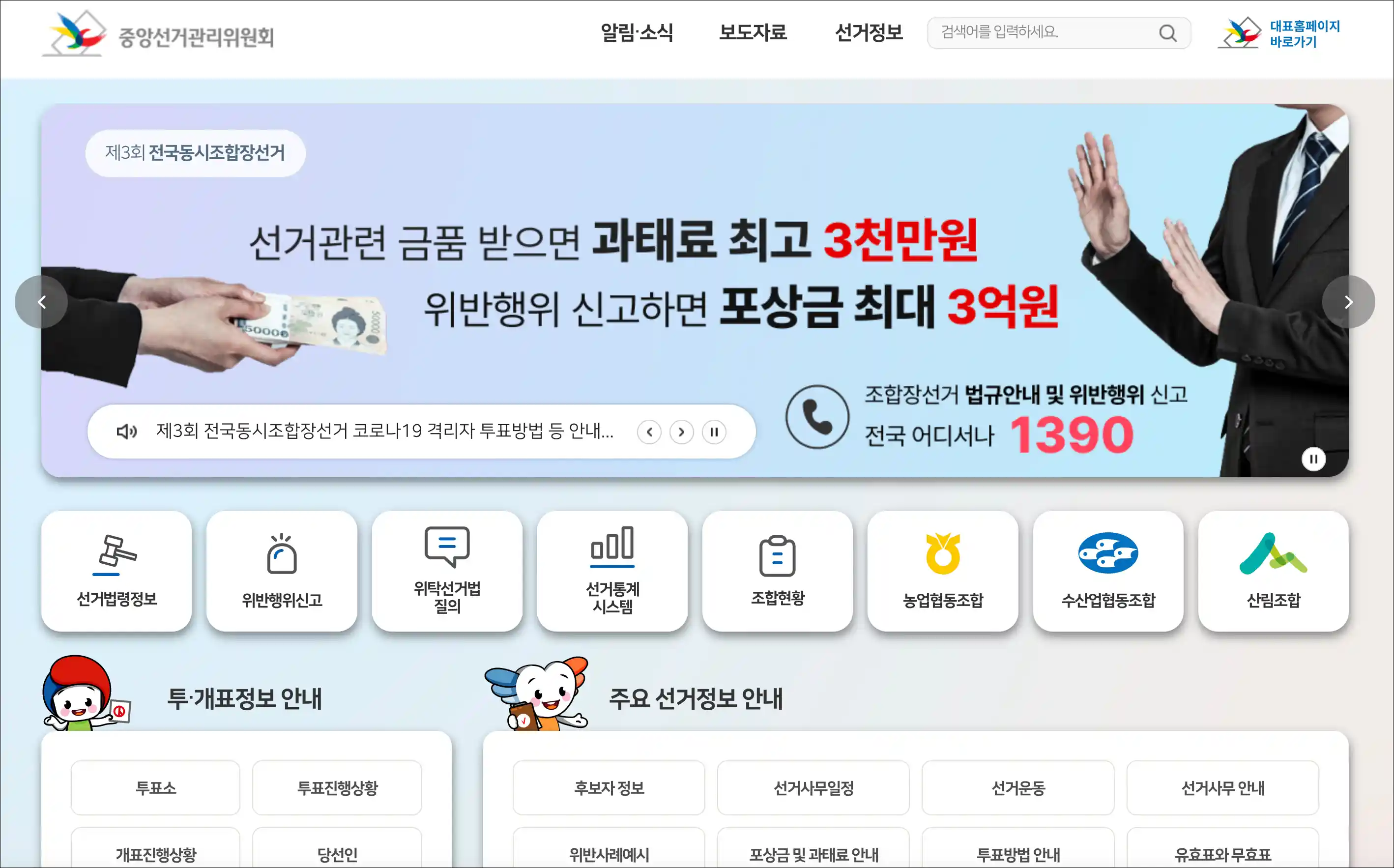Image resolution: width=1394 pixels, height=868 pixels.
Task: Go to previous banner slide
Action: [41, 302]
